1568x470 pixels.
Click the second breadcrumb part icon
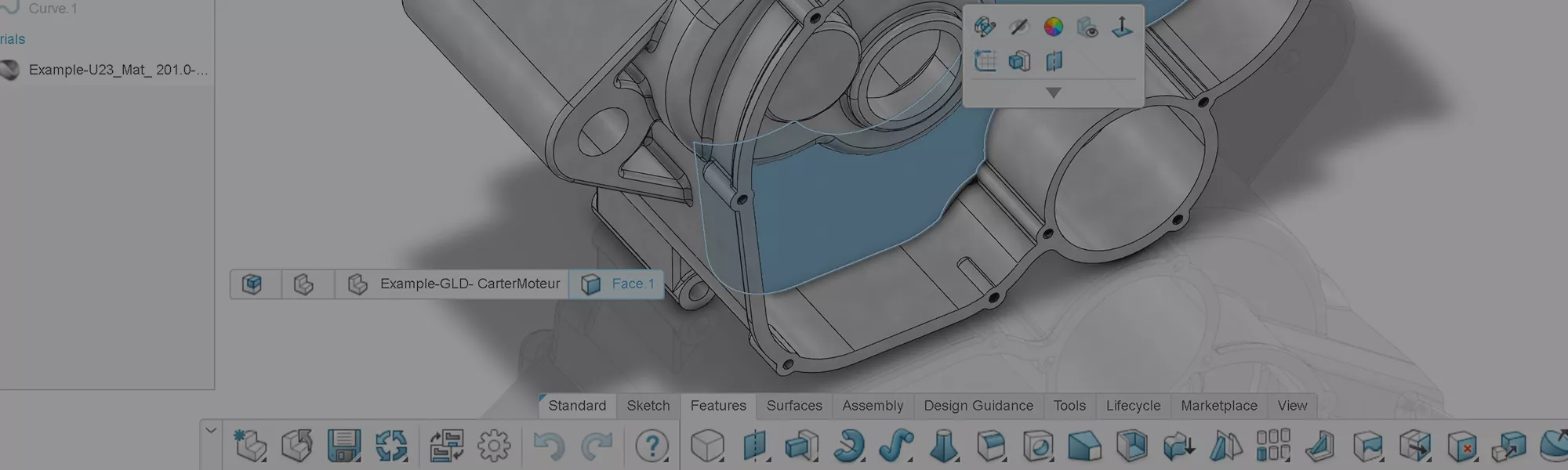[303, 284]
